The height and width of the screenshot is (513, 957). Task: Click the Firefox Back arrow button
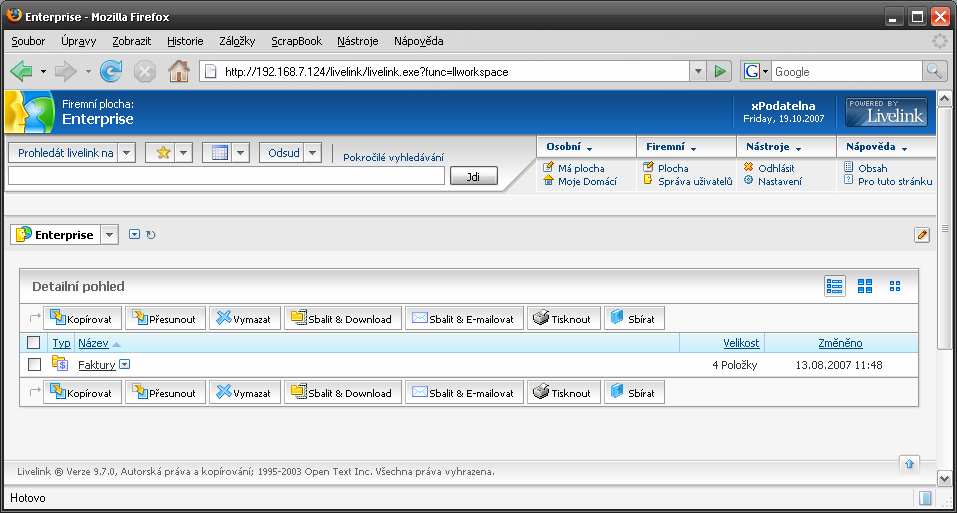coord(22,71)
